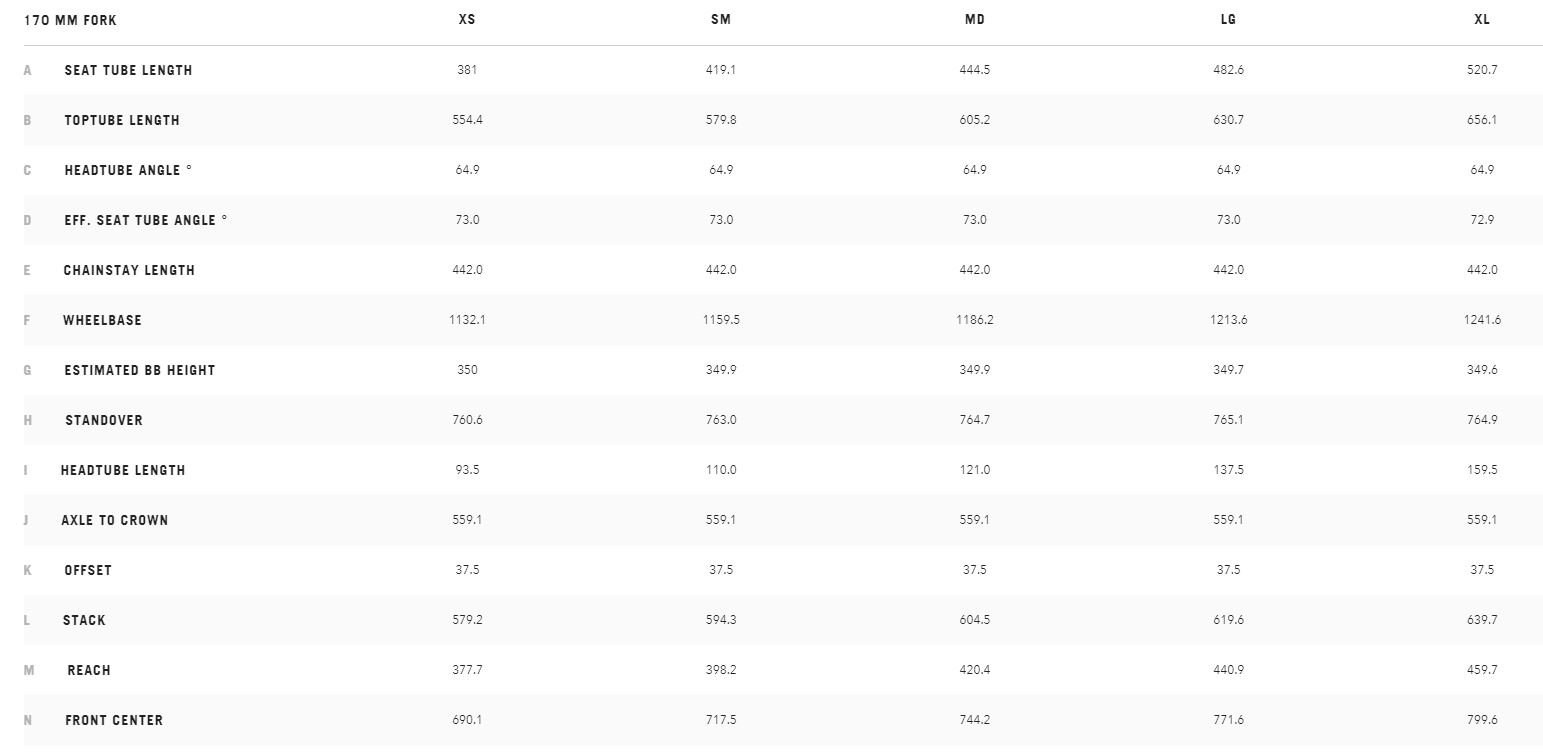Screen dimensions: 1543x753
Task: Click the XL wheelbase value 1241.6
Action: (x=1482, y=320)
